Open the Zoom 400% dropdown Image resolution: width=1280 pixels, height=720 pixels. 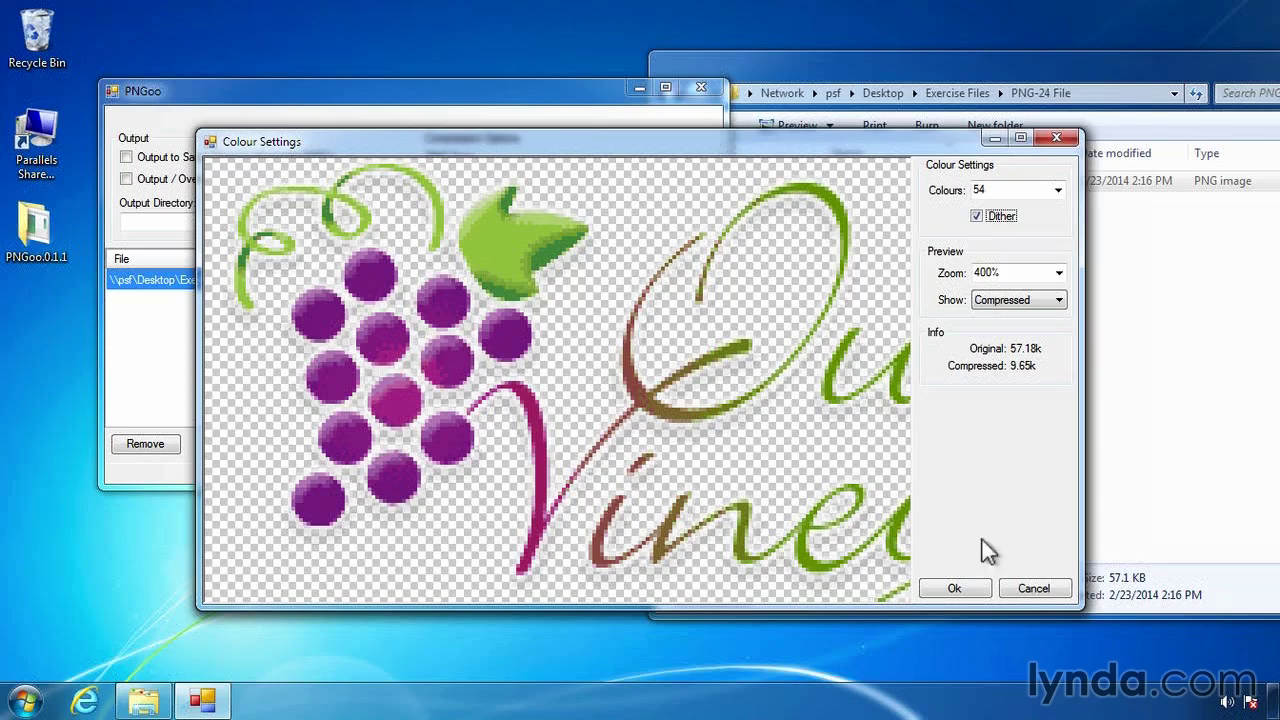point(1058,273)
